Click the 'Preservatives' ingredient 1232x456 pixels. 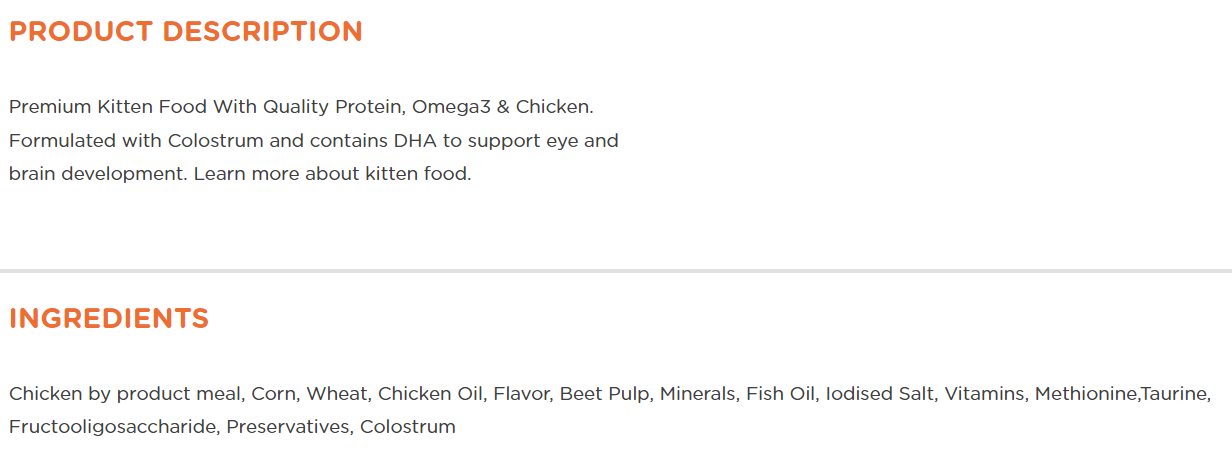(287, 427)
